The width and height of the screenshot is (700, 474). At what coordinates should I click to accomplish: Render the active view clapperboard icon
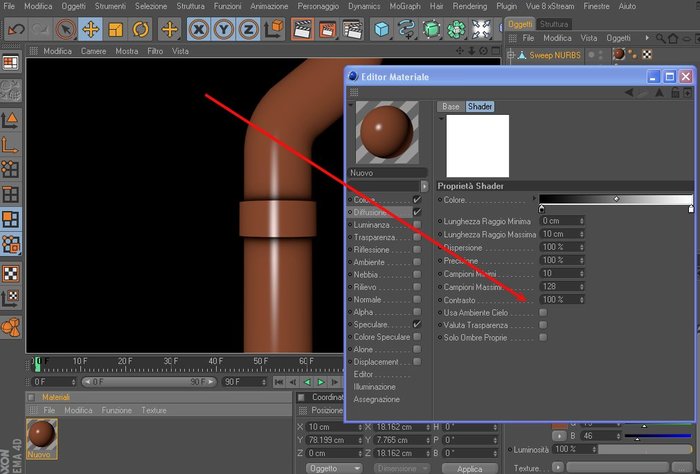coord(302,29)
